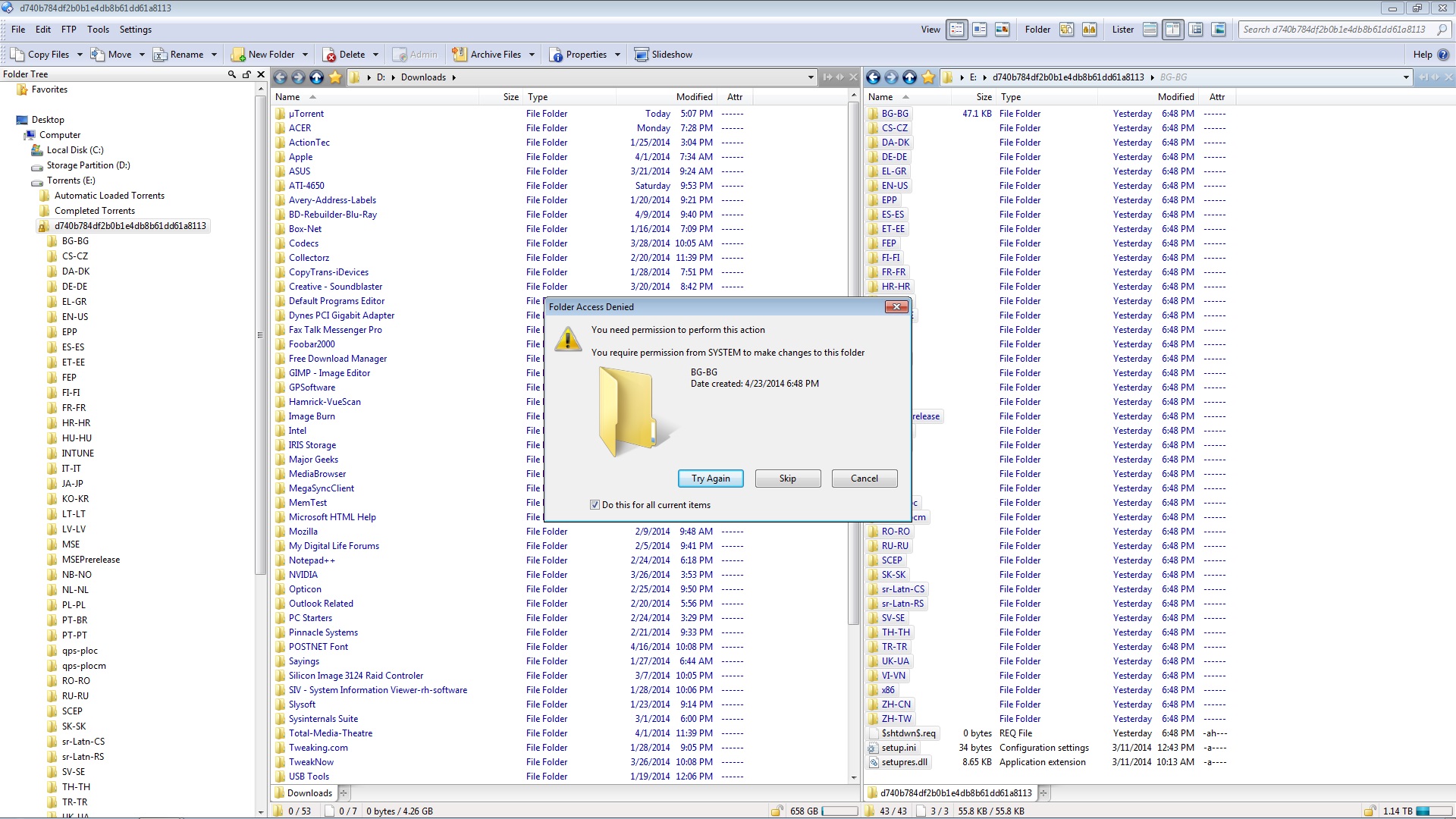Open New Folder dropdown arrow
This screenshot has width=1456, height=819.
pyautogui.click(x=305, y=55)
